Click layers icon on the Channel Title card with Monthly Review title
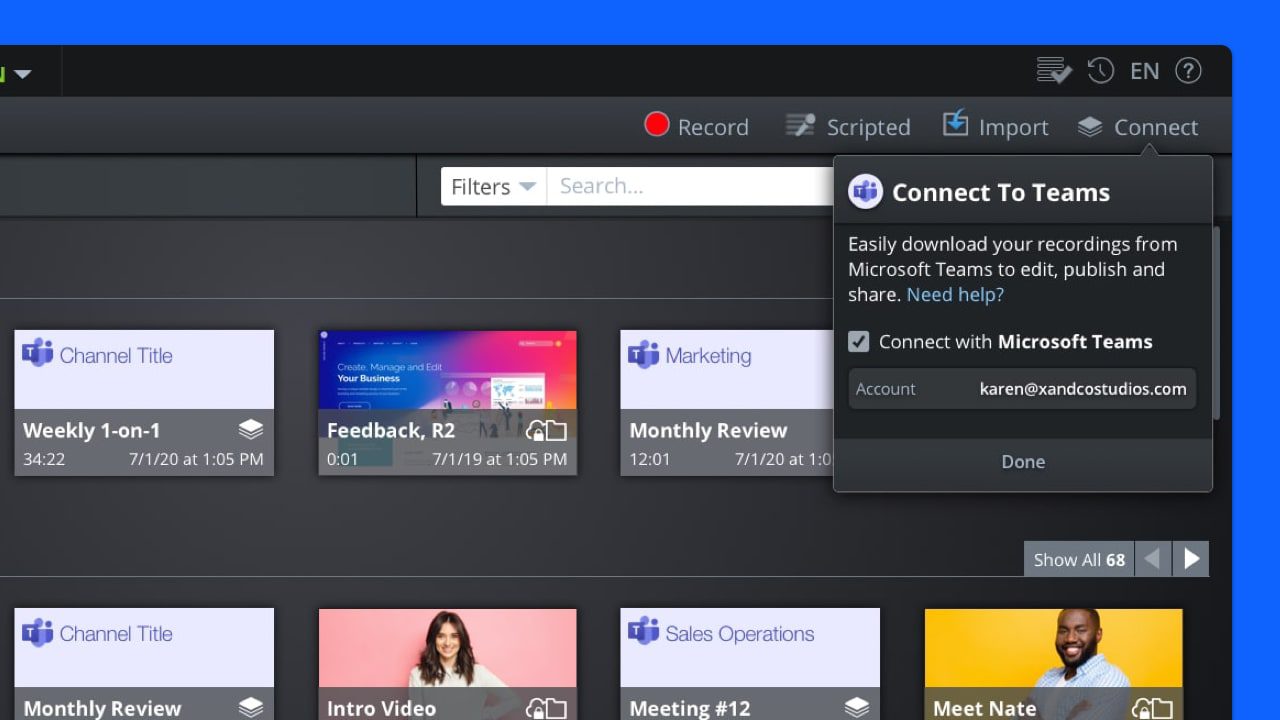Image resolution: width=1280 pixels, height=720 pixels. coord(251,708)
